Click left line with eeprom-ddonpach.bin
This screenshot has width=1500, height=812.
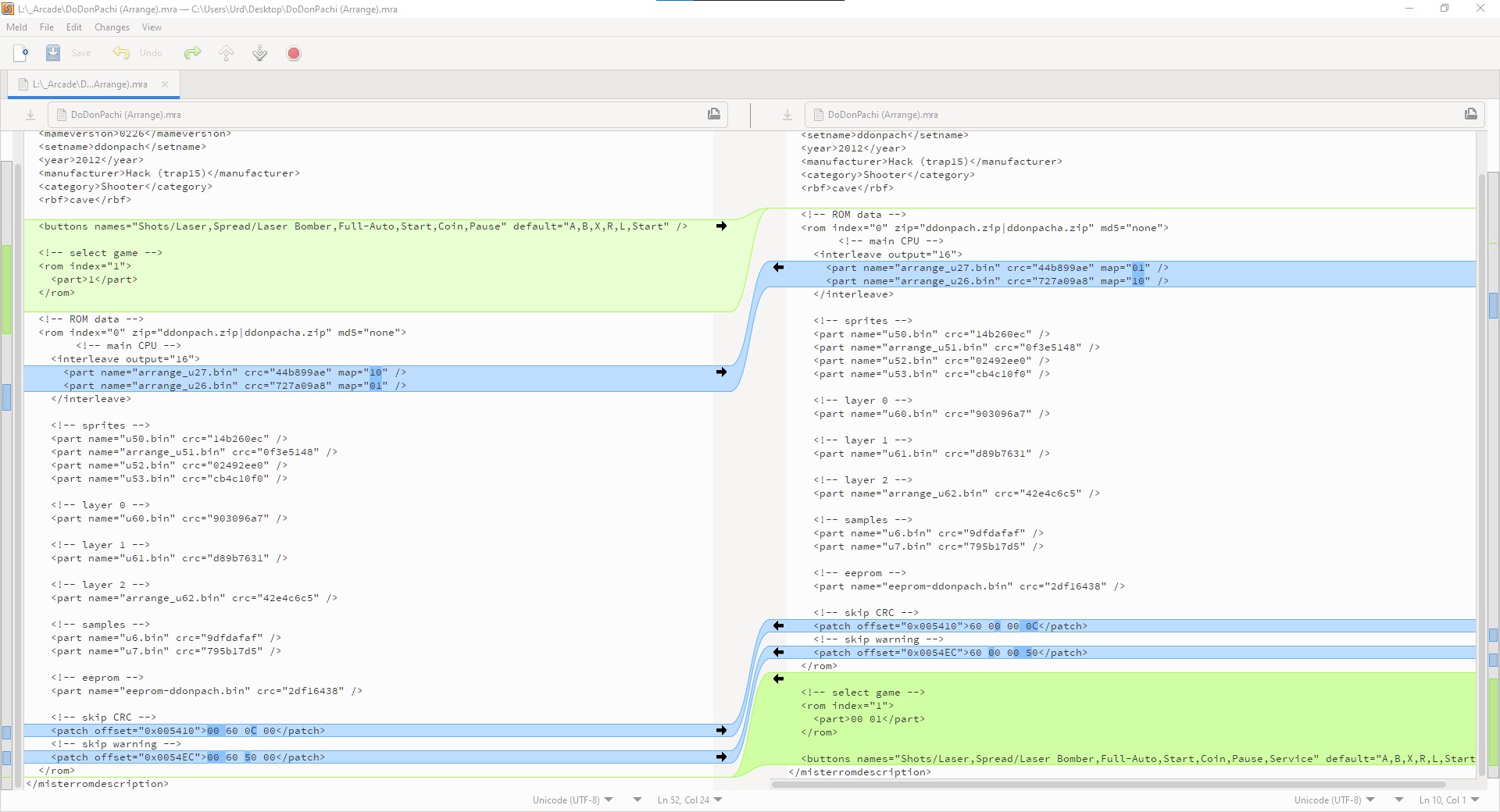click(207, 690)
